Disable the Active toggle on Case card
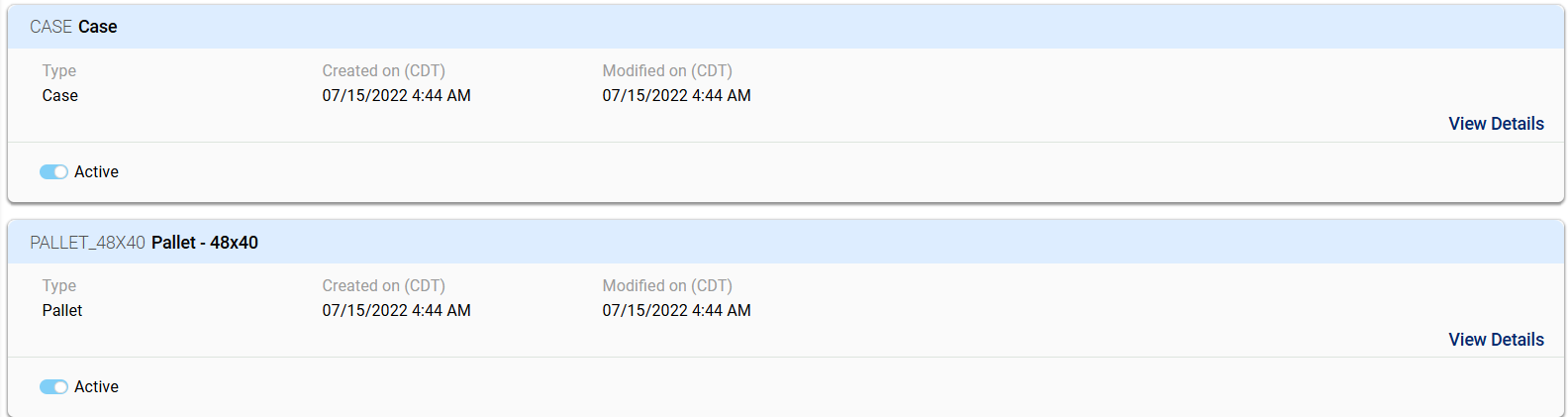 click(x=53, y=172)
